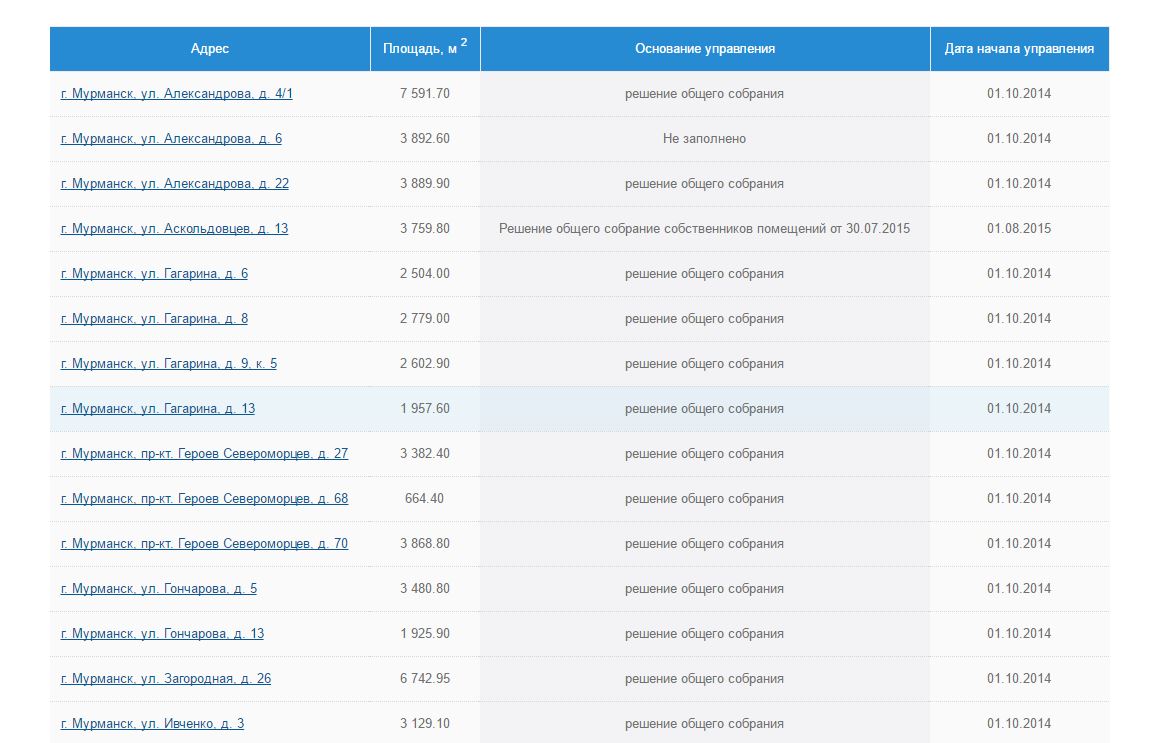Click решение общего собрания in Гагарина 13 row
This screenshot has width=1167, height=743.
tap(705, 409)
